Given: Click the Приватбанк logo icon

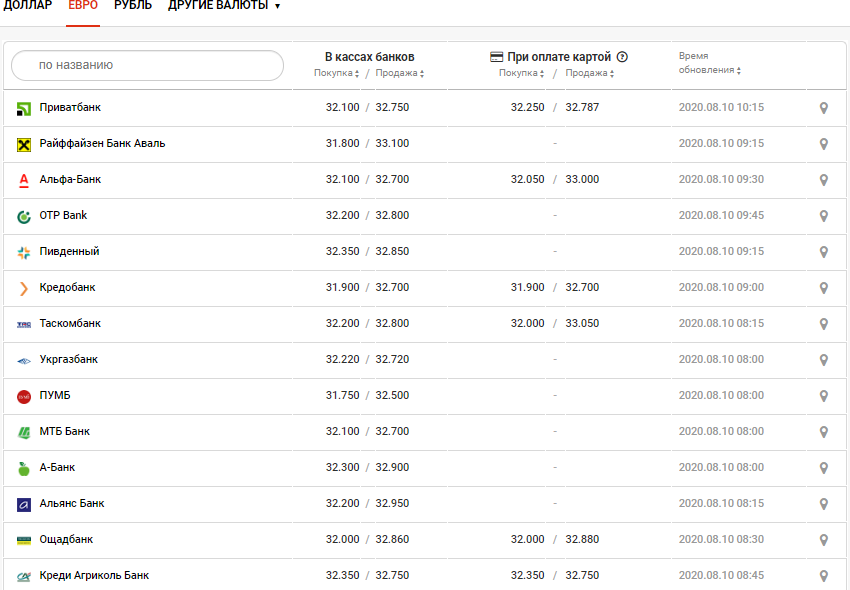Looking at the screenshot, I should click(x=24, y=109).
